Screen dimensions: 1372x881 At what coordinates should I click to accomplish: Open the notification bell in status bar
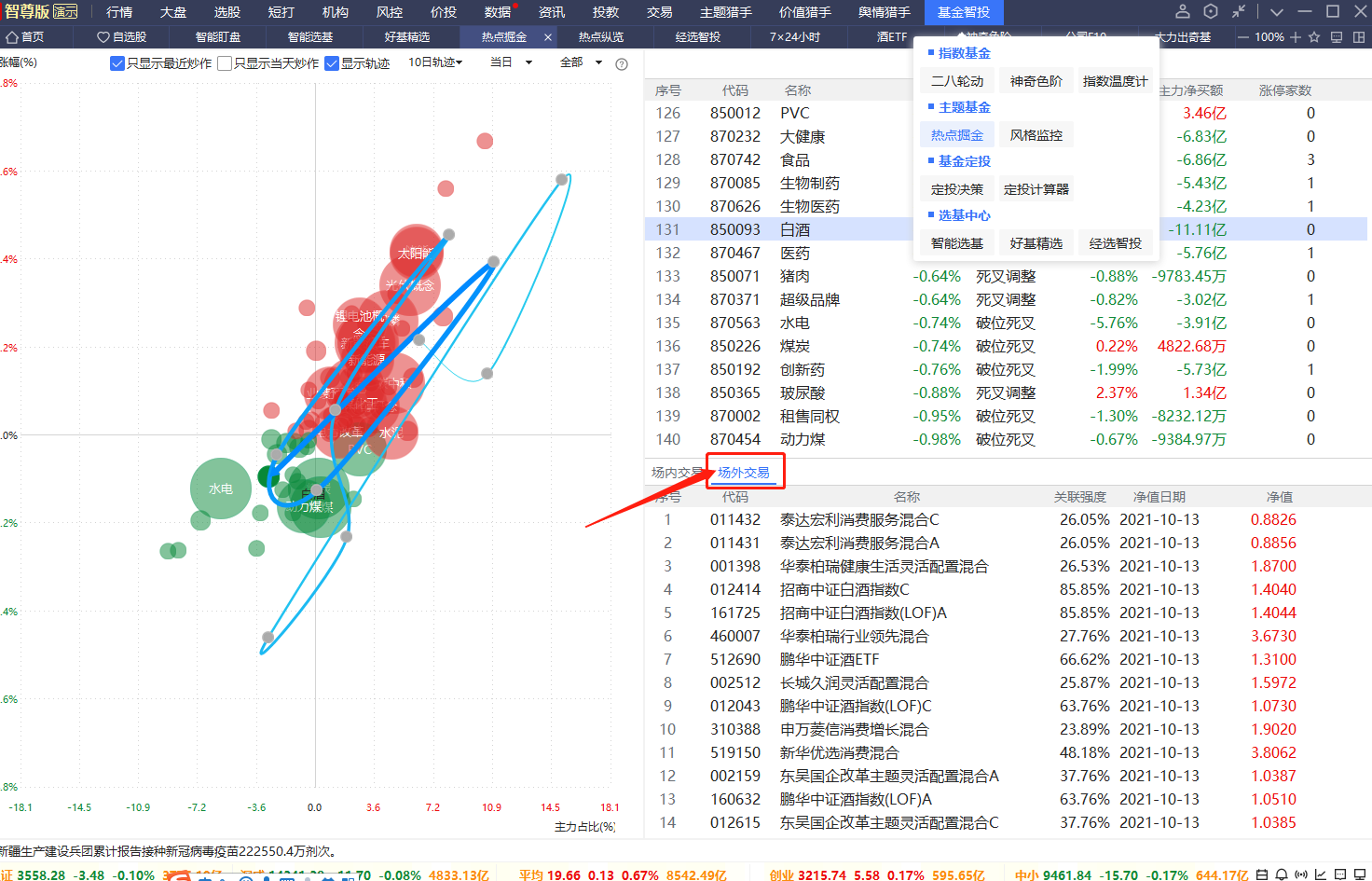[1282, 874]
